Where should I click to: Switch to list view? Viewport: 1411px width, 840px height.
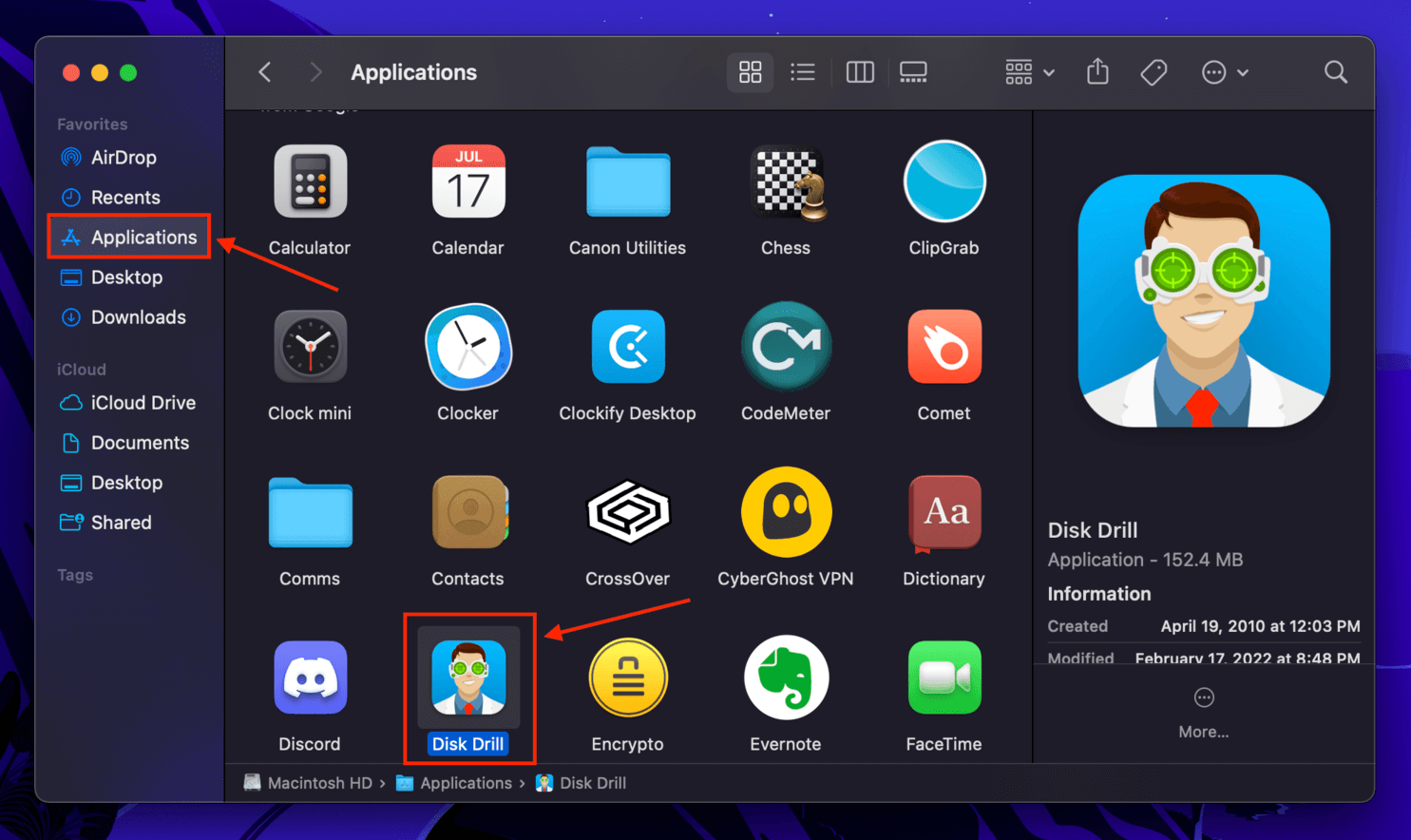point(803,72)
